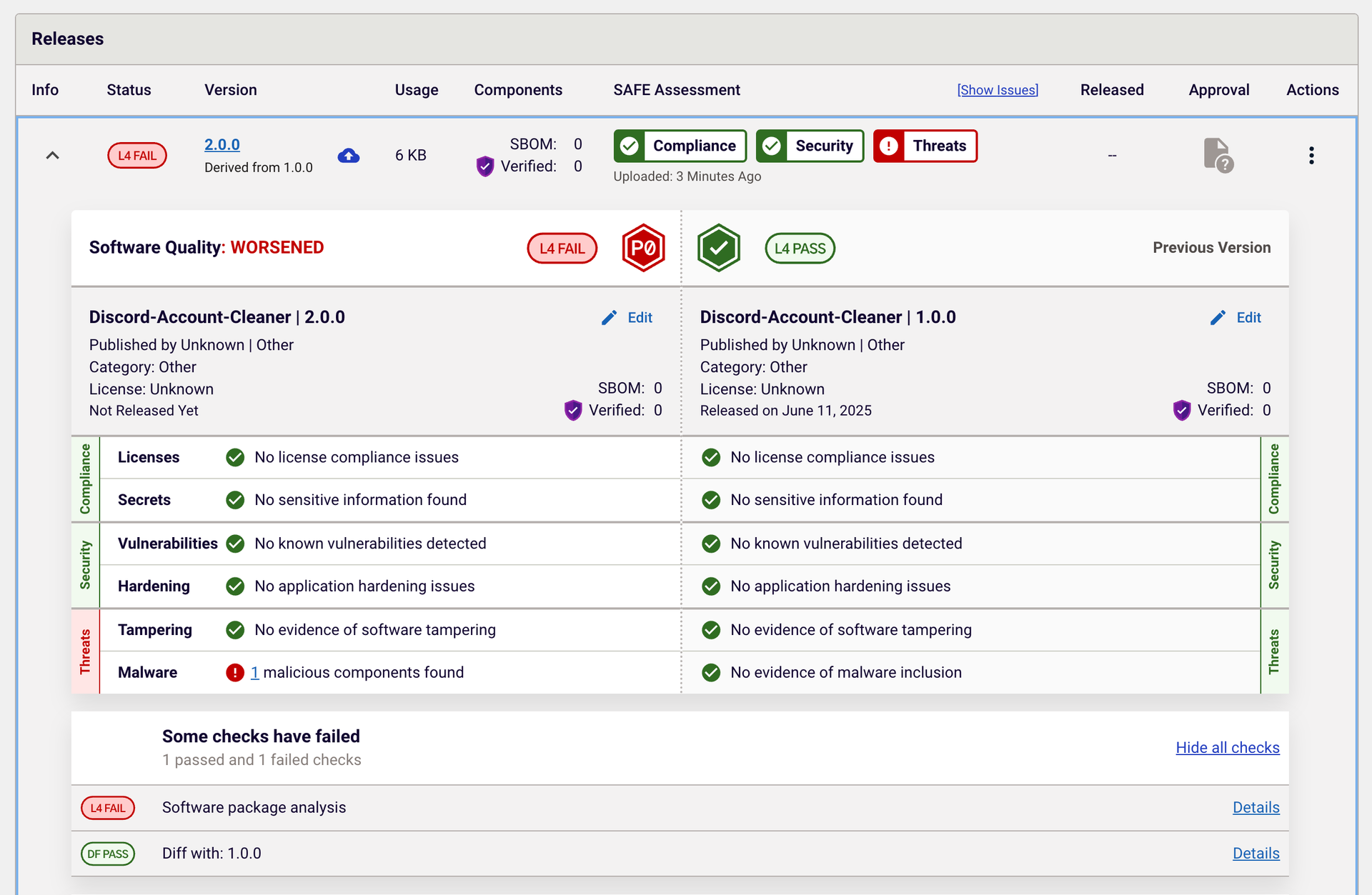Viewport: 1372px width, 895px height.
Task: Click the purple verified shield in top row
Action: click(x=485, y=166)
